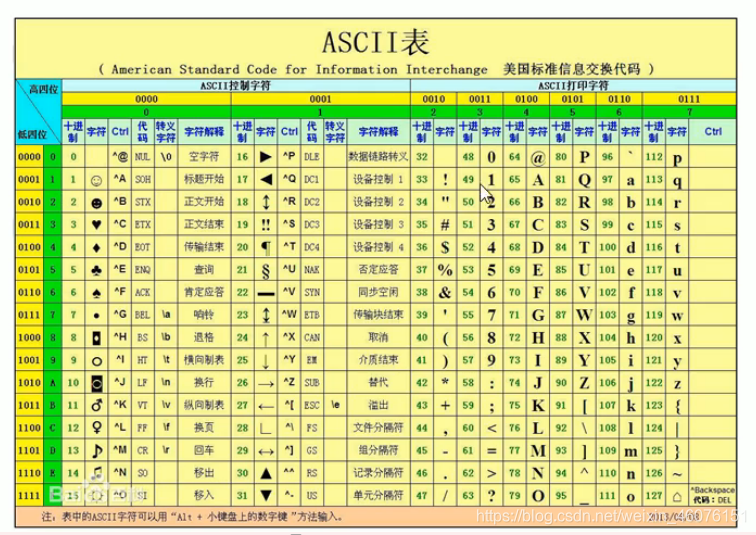Select the '退格' description cell

click(x=204, y=337)
